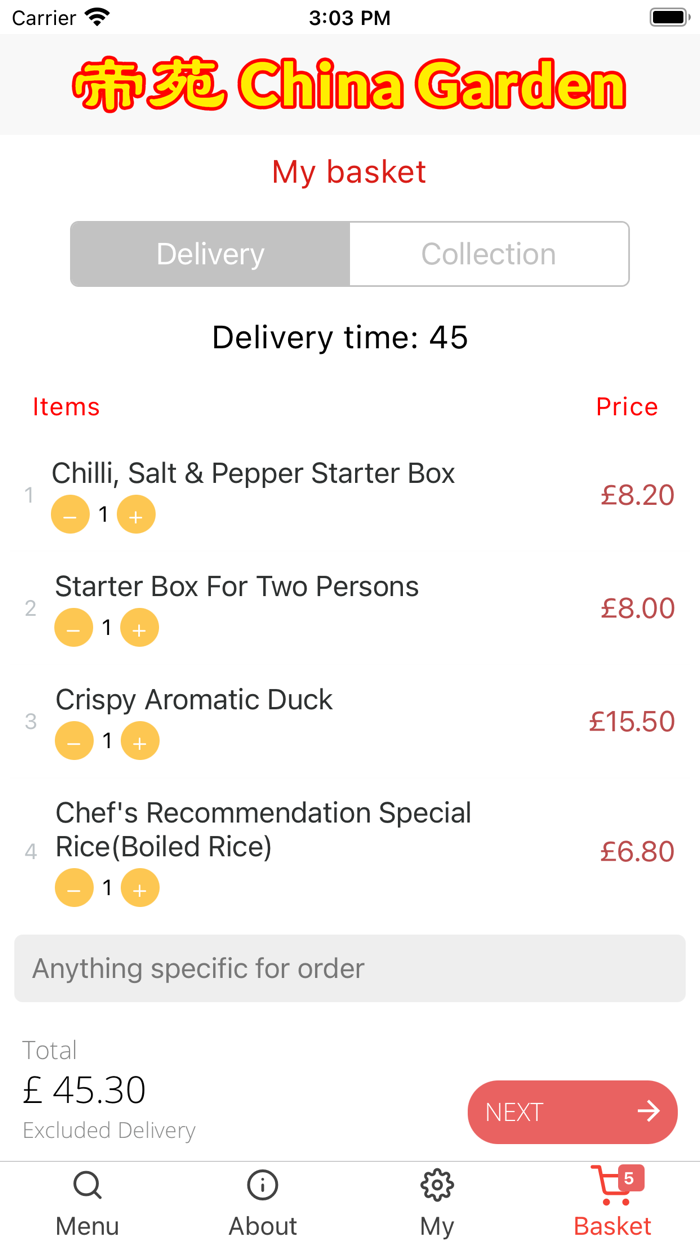Tap the £ 45.30 total amount
This screenshot has width=700, height=1244.
(85, 1090)
